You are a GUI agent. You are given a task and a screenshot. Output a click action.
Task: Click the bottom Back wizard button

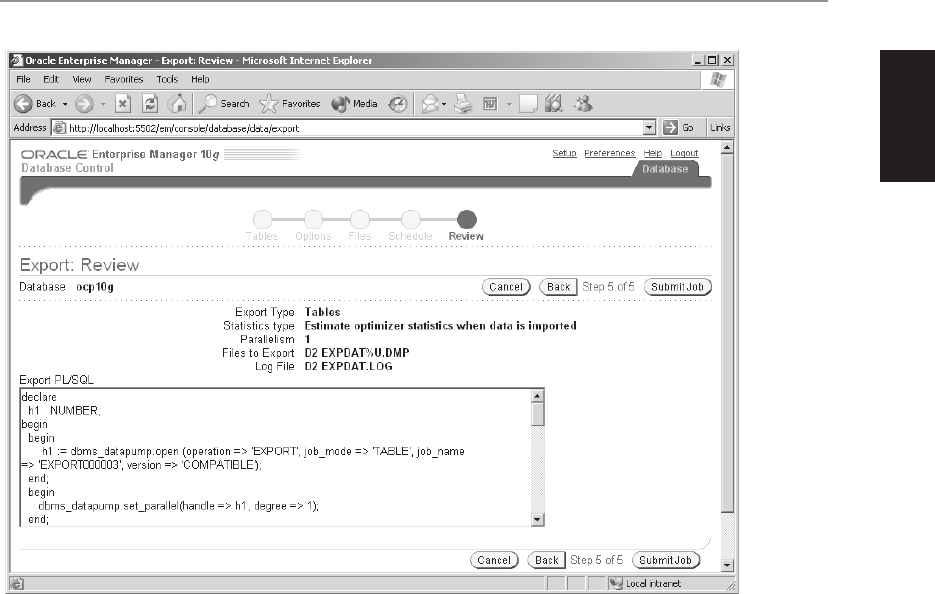point(546,560)
